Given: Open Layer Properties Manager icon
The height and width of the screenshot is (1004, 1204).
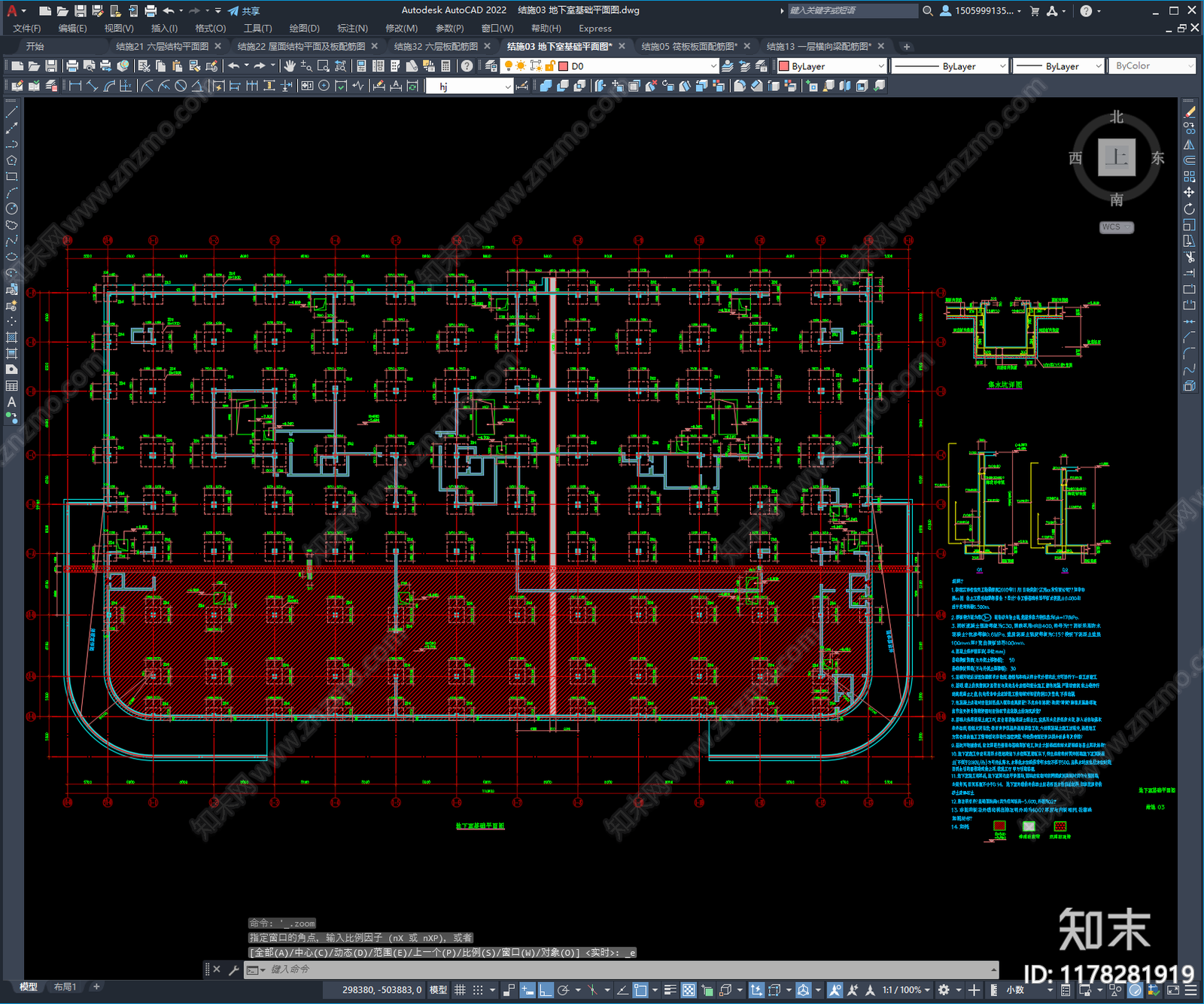Looking at the screenshot, I should coord(491,66).
